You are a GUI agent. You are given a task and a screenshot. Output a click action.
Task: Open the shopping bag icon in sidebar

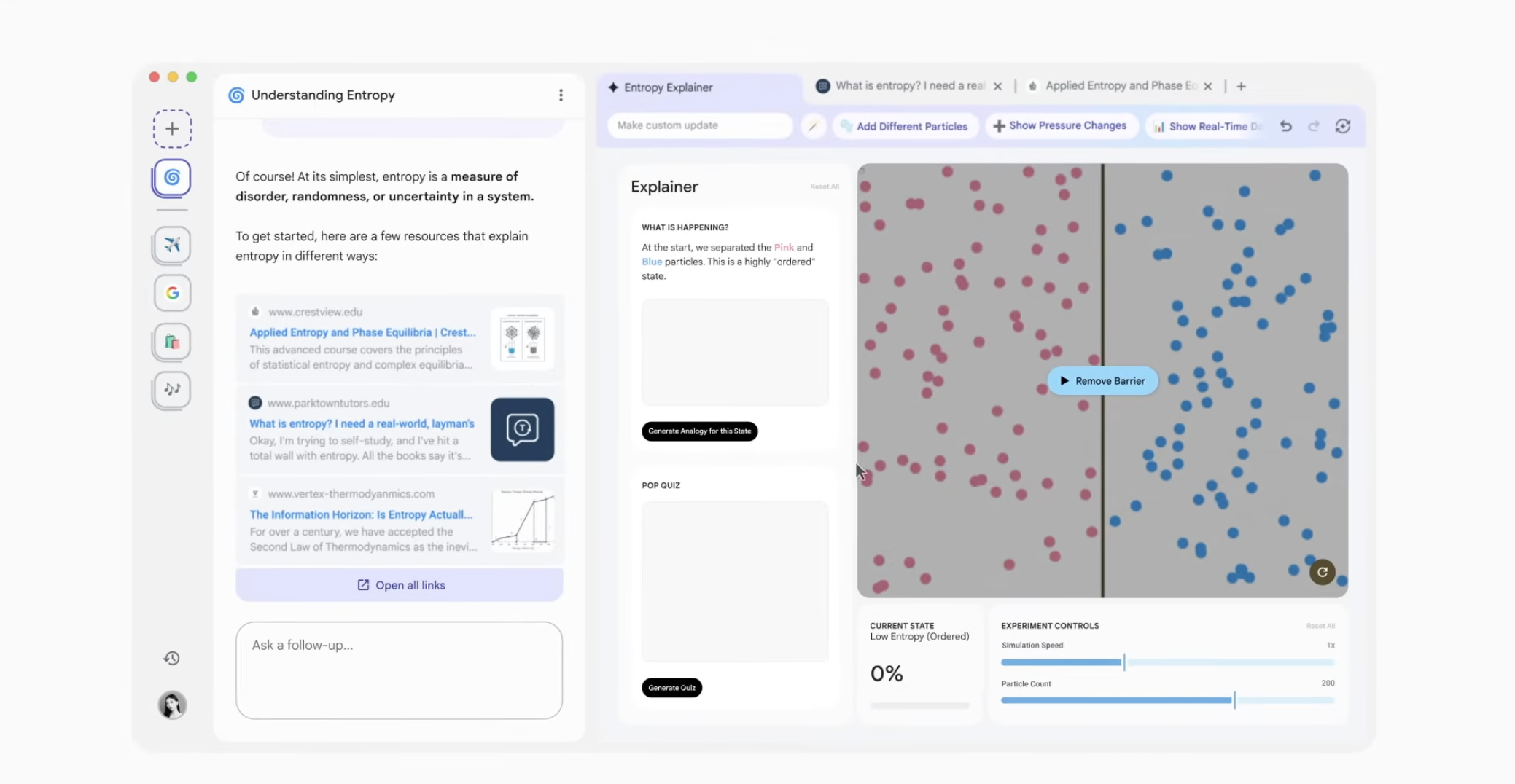[x=172, y=342]
